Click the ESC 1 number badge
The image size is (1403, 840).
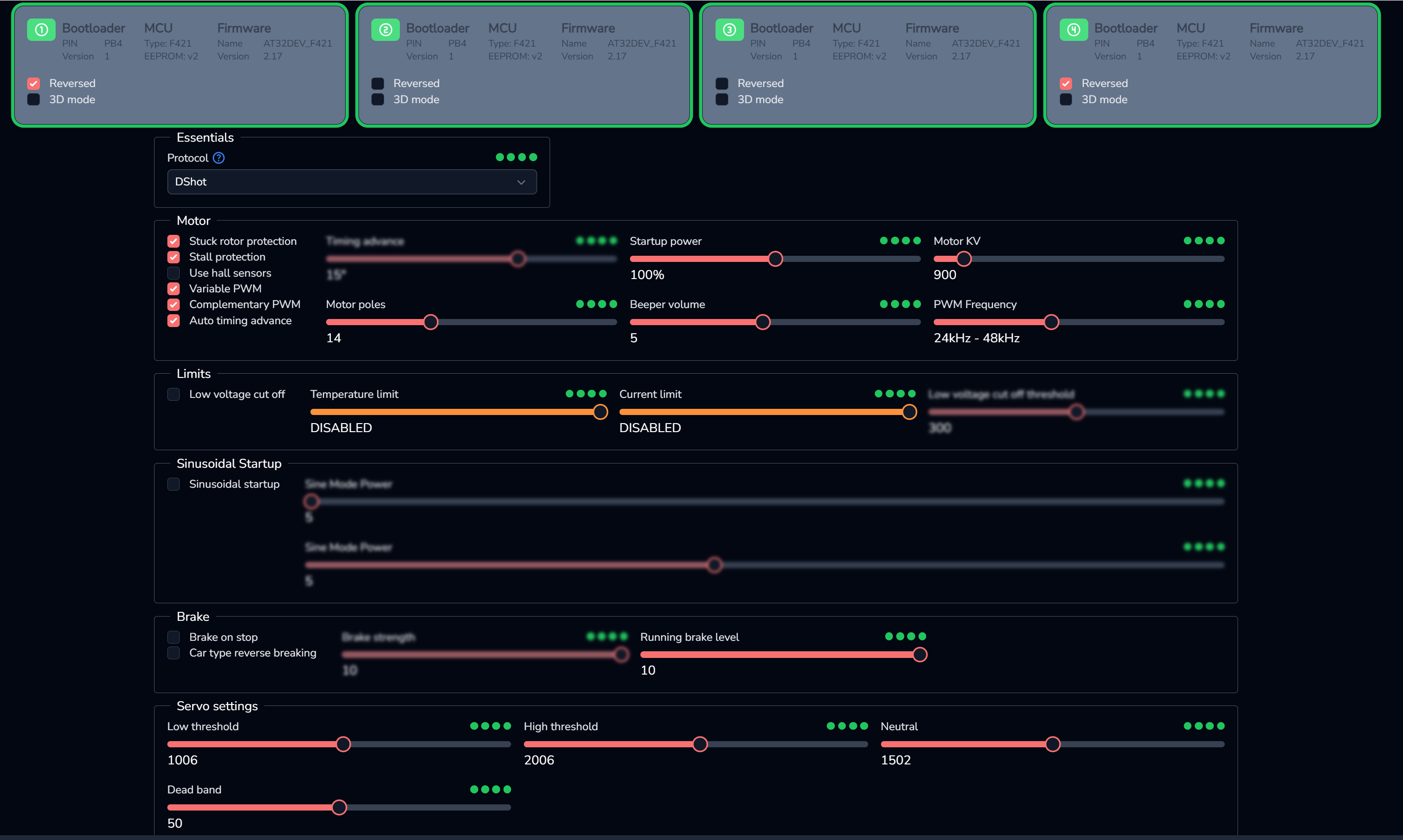coord(41,29)
